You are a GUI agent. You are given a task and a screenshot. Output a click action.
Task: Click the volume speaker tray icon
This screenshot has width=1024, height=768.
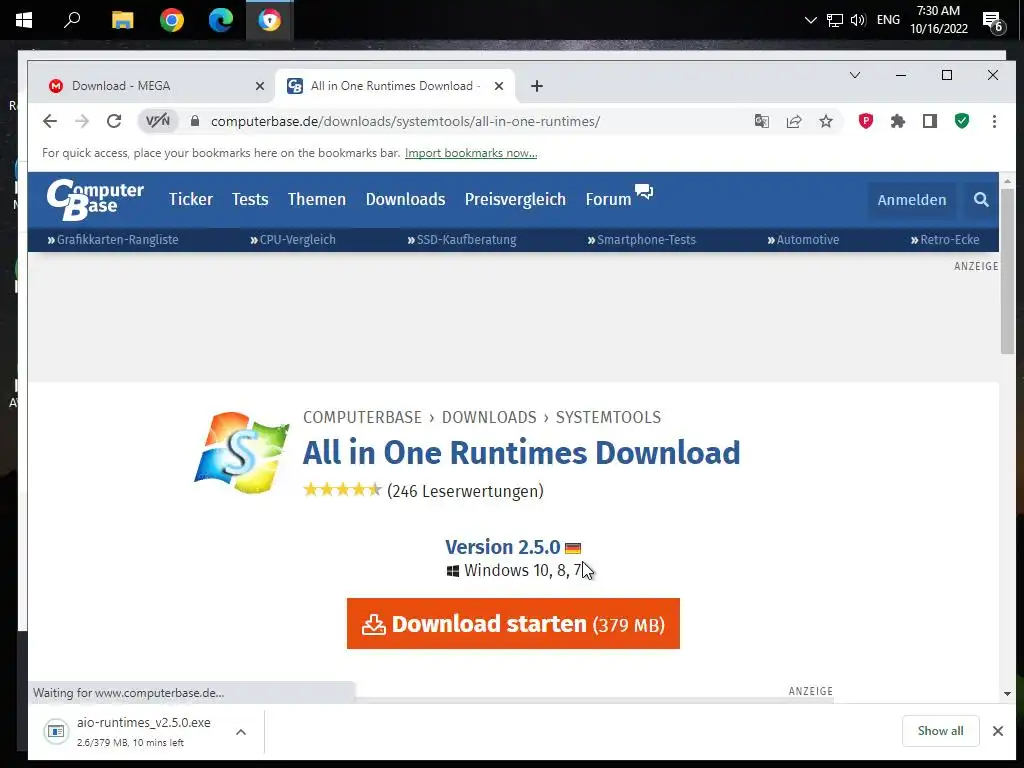pyautogui.click(x=858, y=20)
